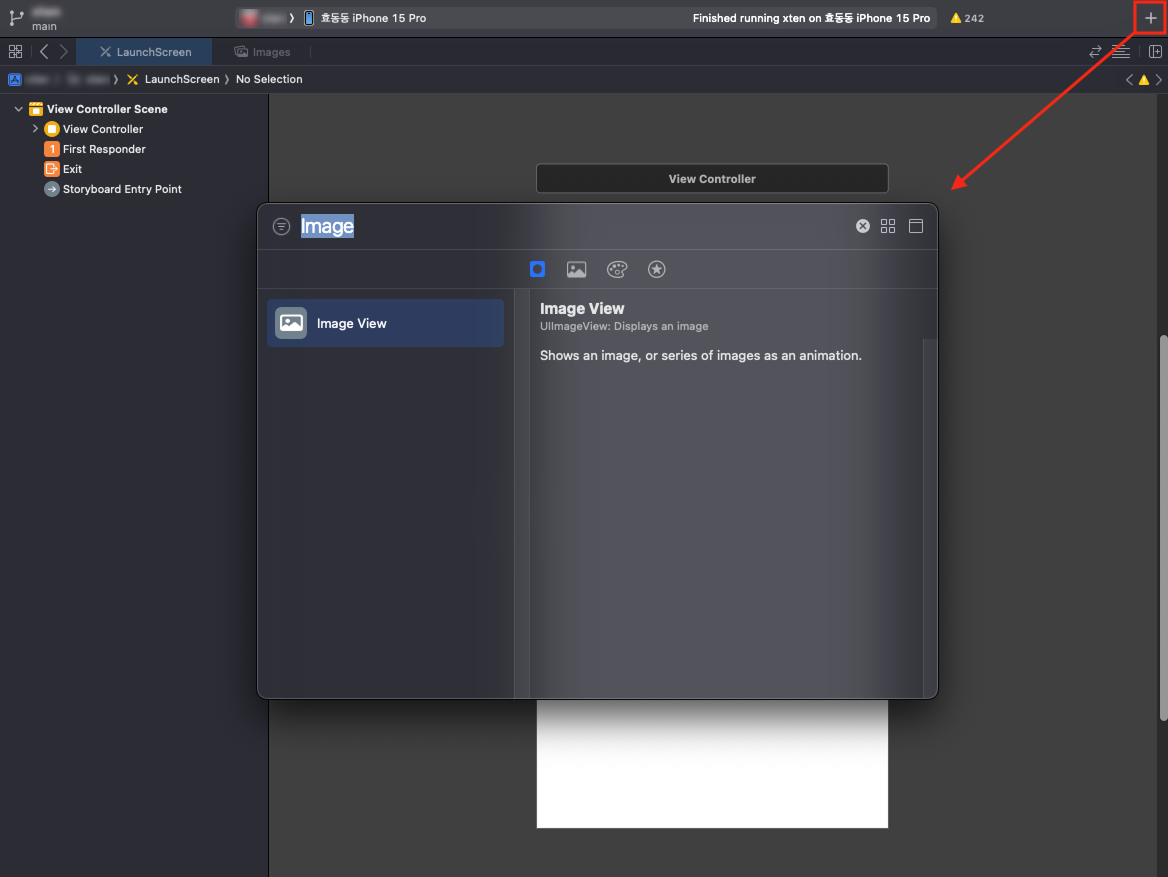Click the scheme name before the device
Image resolution: width=1168 pixels, height=877 pixels.
tap(273, 18)
